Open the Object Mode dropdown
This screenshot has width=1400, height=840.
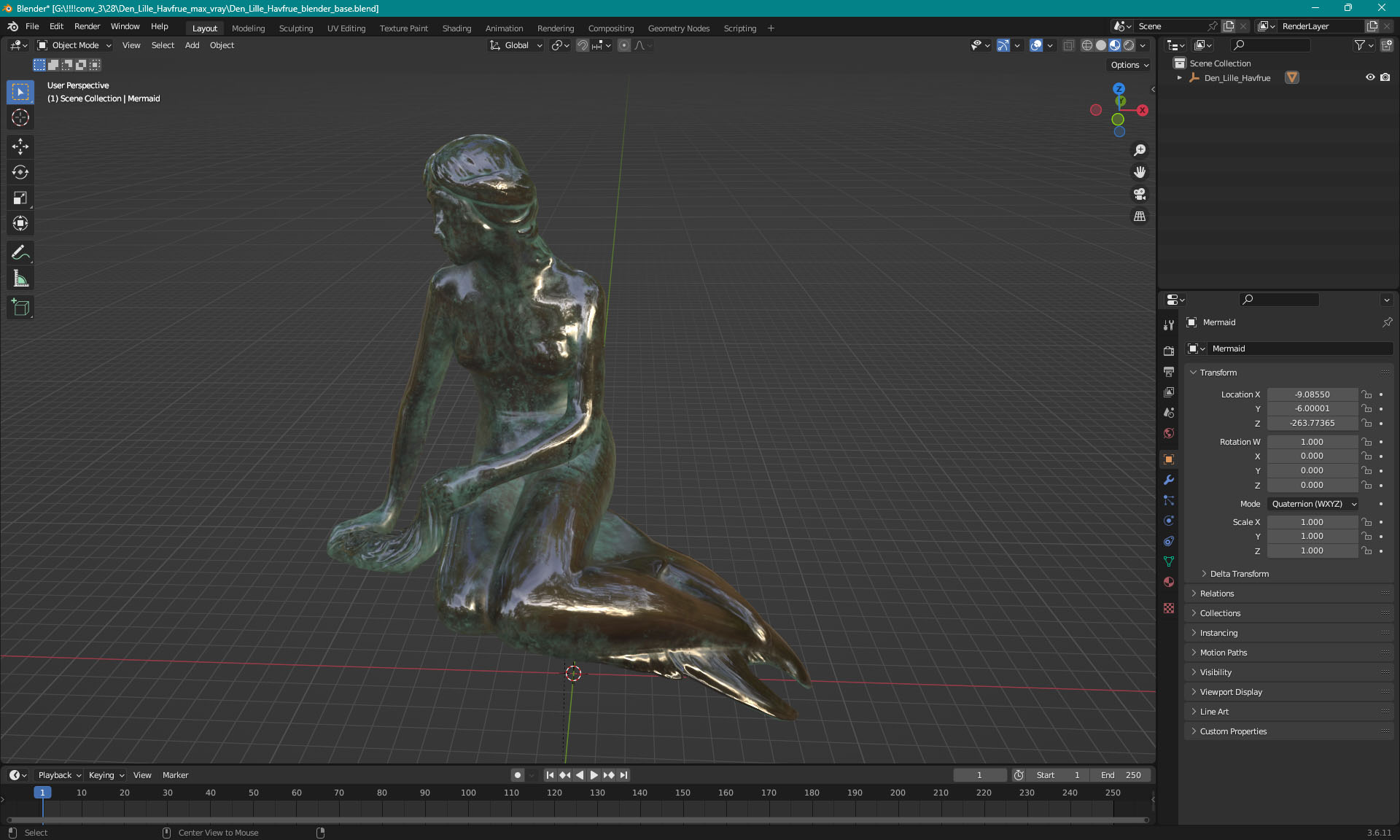[75, 45]
